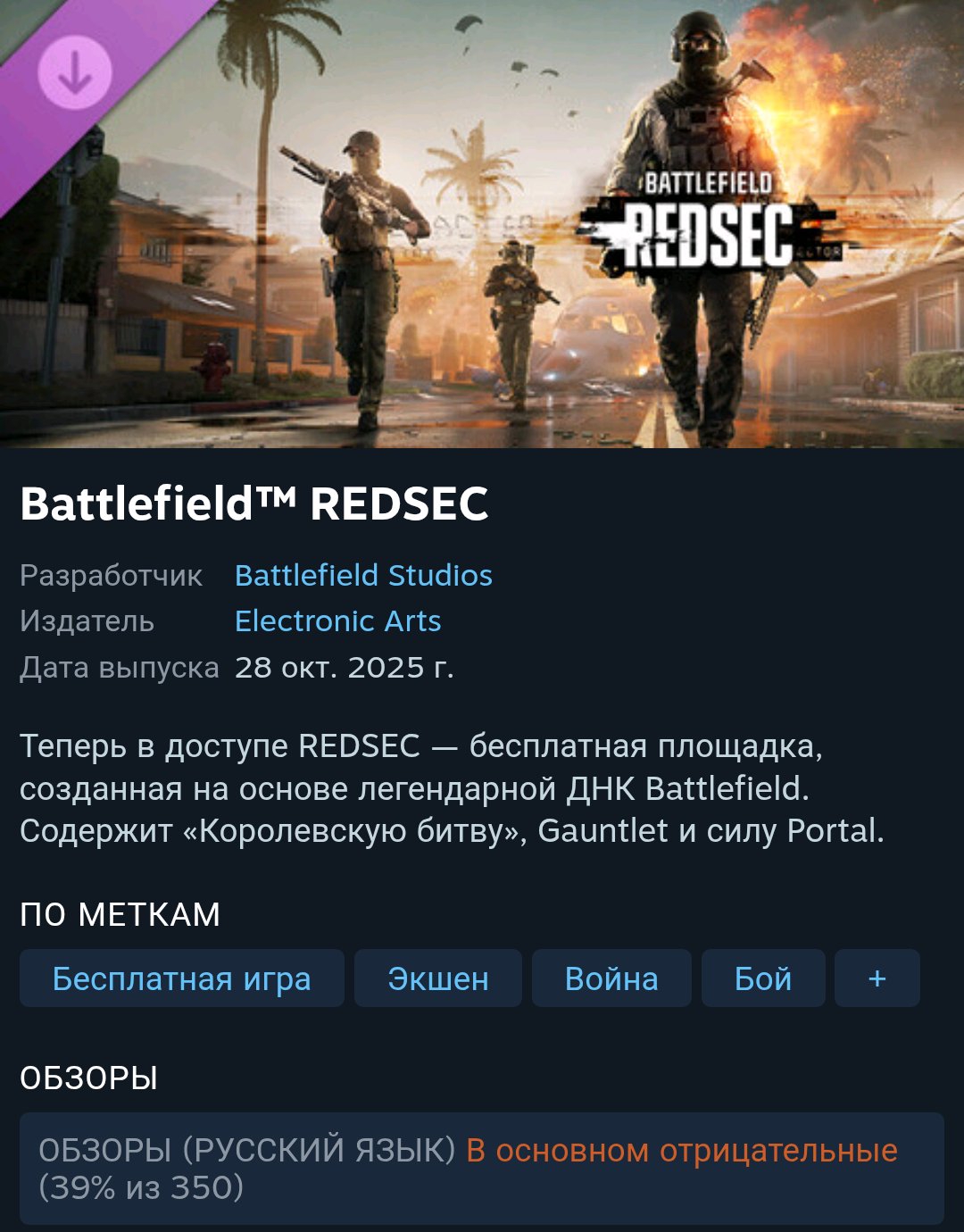
Task: Click the Battlefield™ REDSEC game title
Action: click(254, 504)
